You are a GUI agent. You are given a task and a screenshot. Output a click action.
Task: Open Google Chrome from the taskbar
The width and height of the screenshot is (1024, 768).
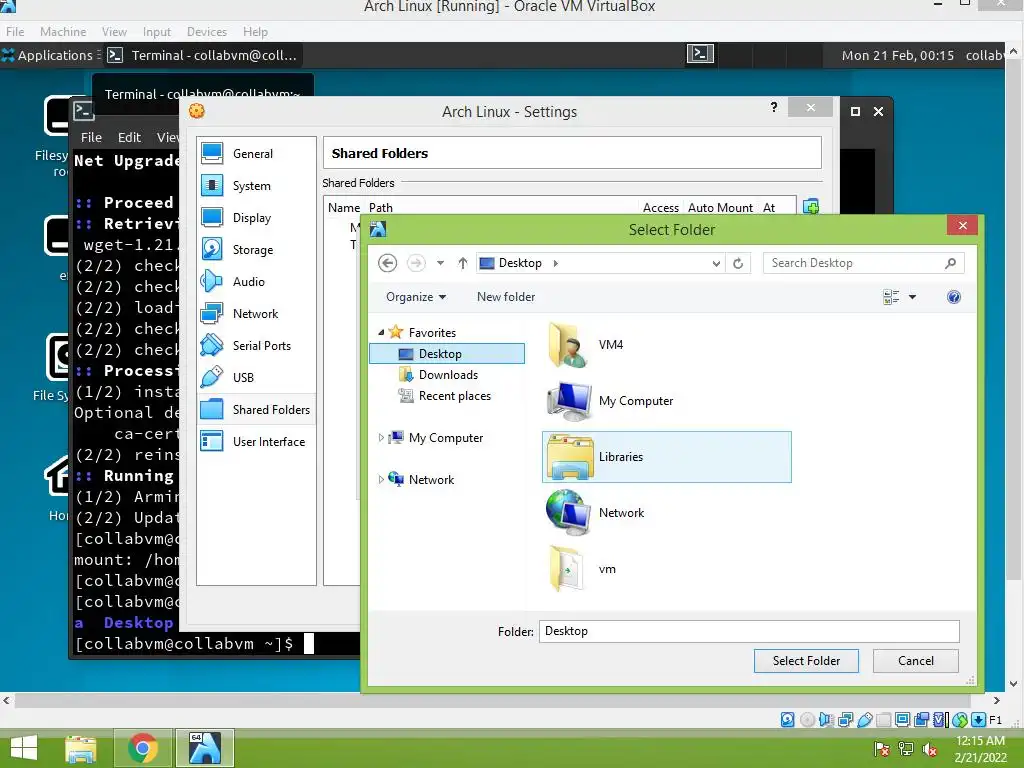pyautogui.click(x=142, y=748)
